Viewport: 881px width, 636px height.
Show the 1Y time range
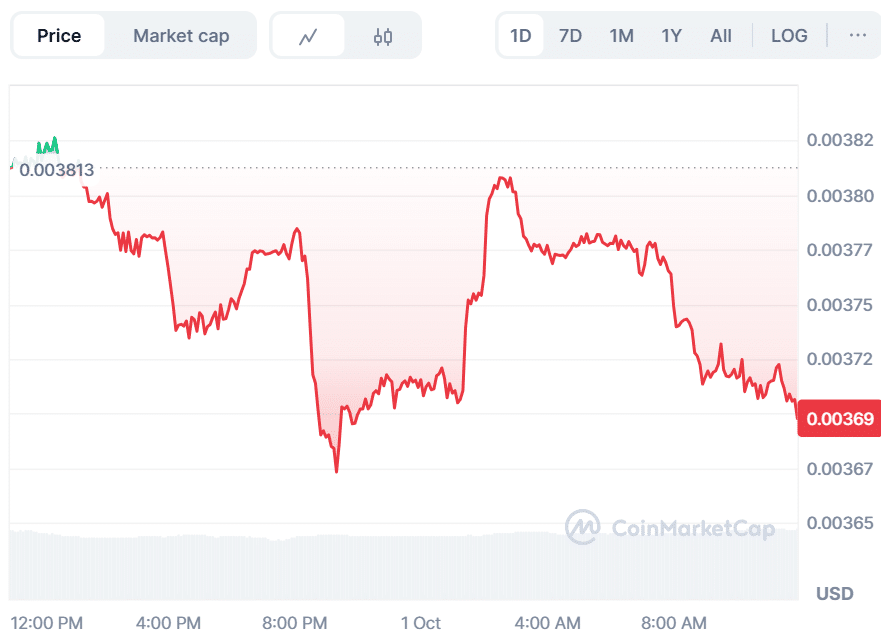point(671,36)
